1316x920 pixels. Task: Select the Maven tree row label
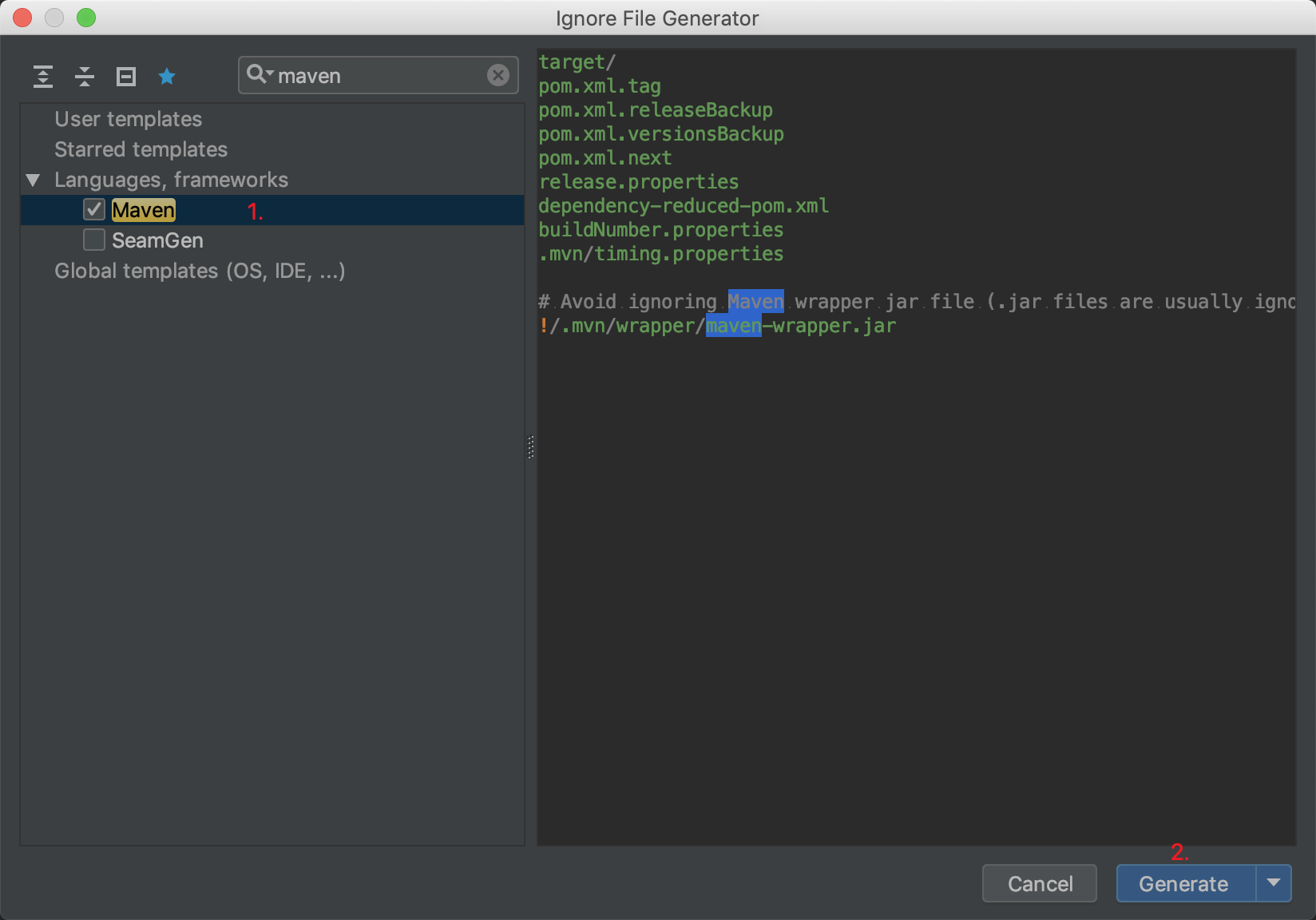[x=144, y=210]
